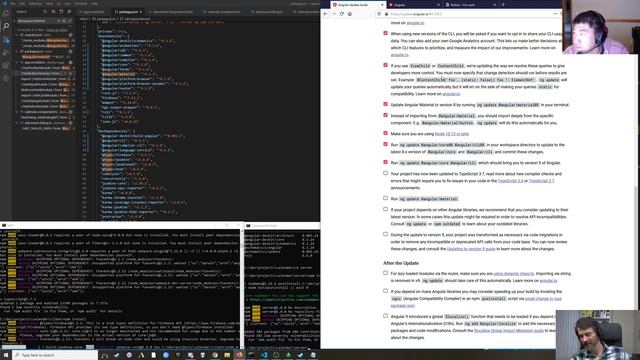The height and width of the screenshot is (360, 640).
Task: Refresh the search results in VS Code search panel
Action: [x=45, y=12]
